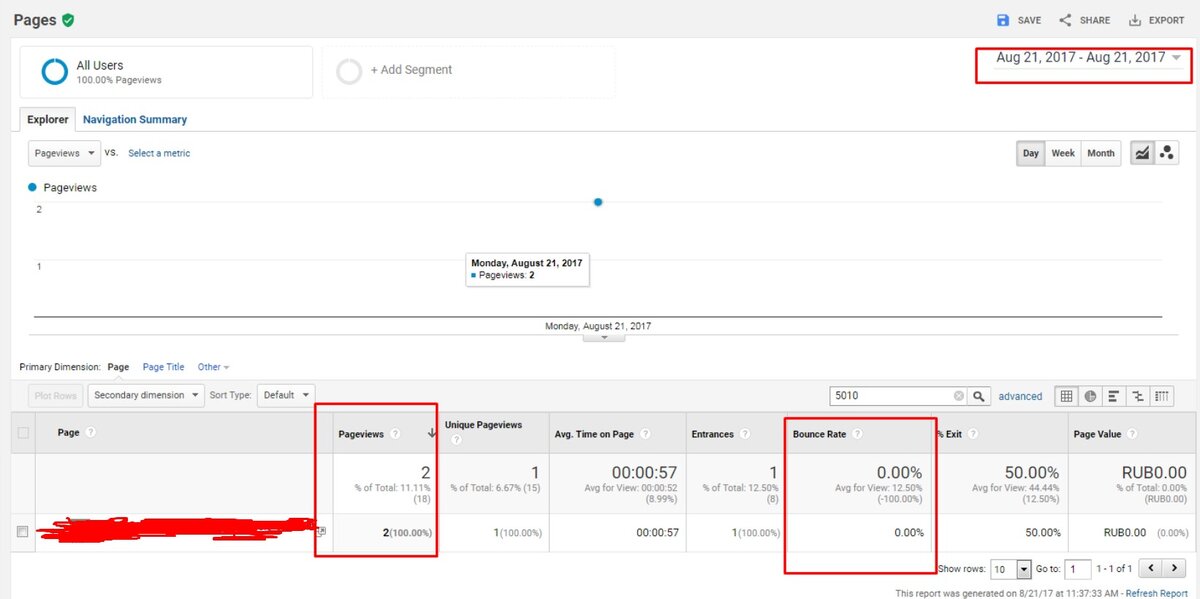Select the Data table view icon
This screenshot has height=599, width=1200.
(1066, 396)
